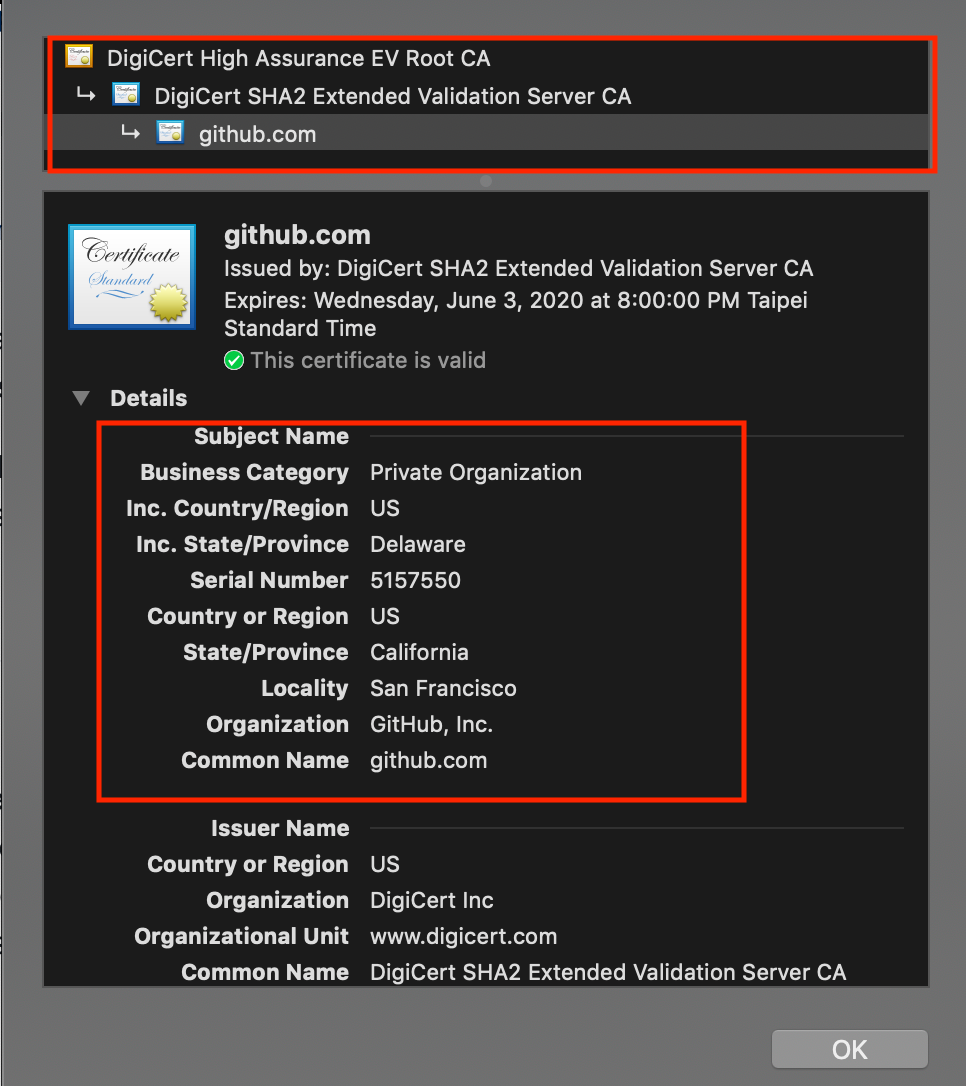Click the 'www.digicert.com' value

tap(464, 936)
